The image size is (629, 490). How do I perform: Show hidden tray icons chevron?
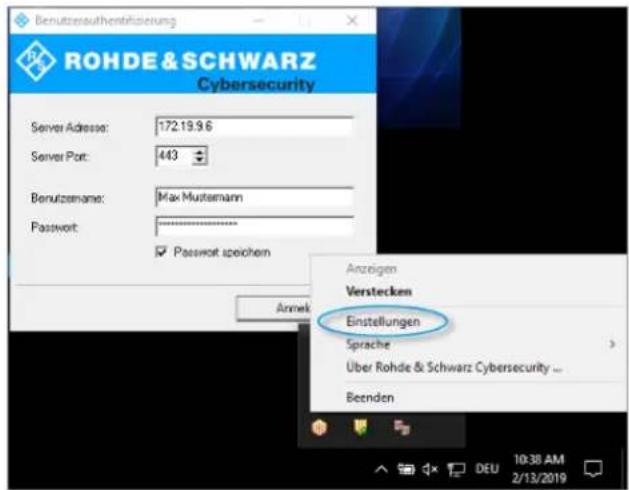381,469
